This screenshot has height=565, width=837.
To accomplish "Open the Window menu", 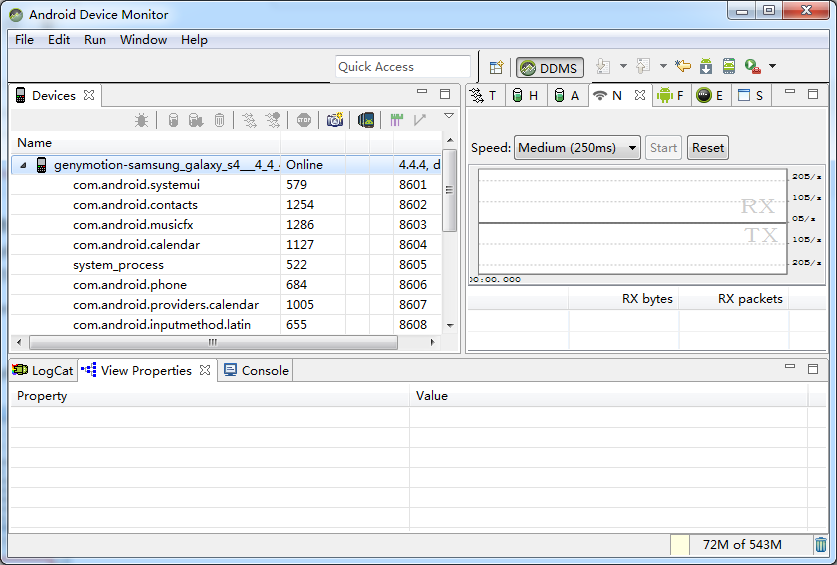I will pyautogui.click(x=143, y=40).
